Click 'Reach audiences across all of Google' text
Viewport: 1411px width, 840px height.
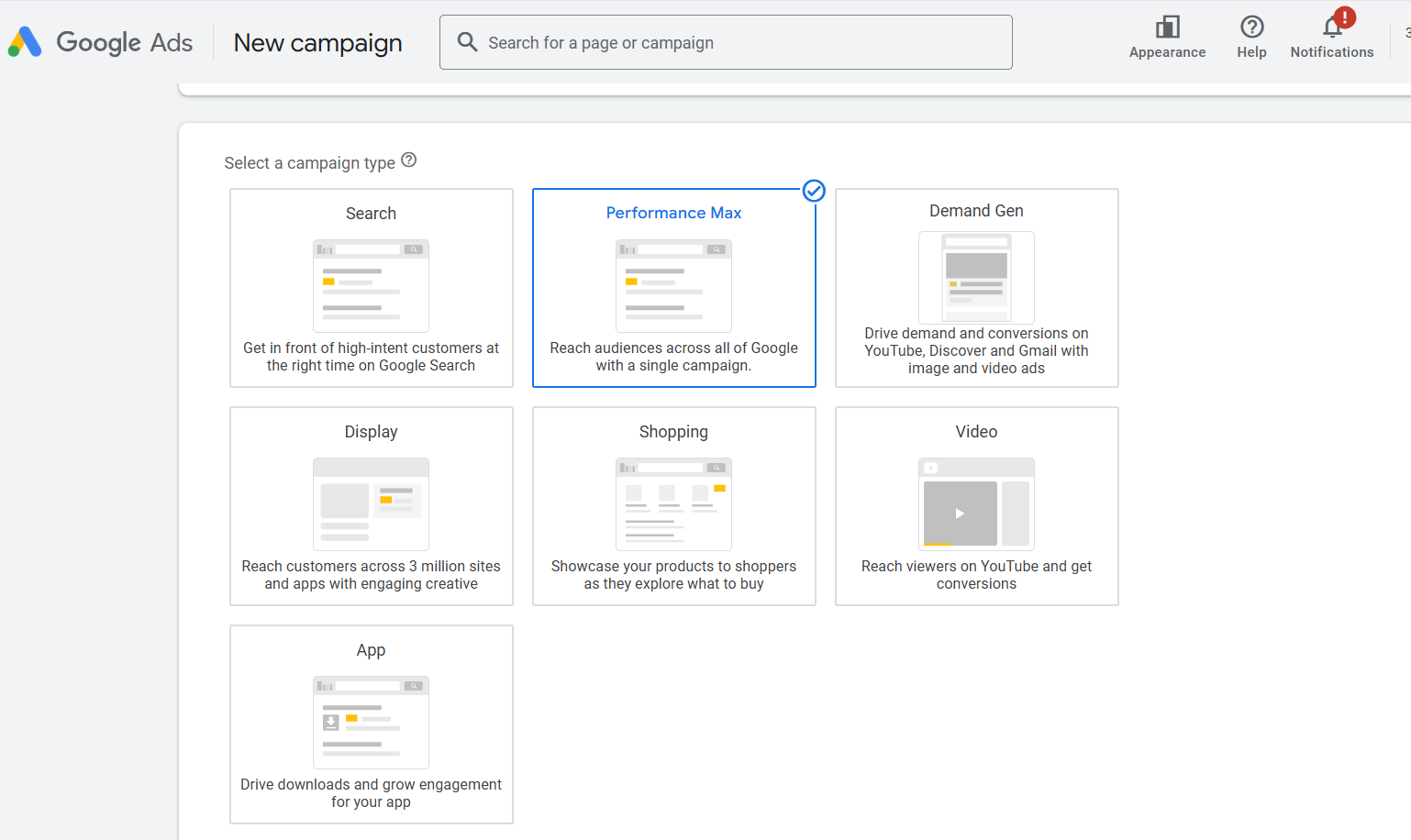click(x=673, y=357)
